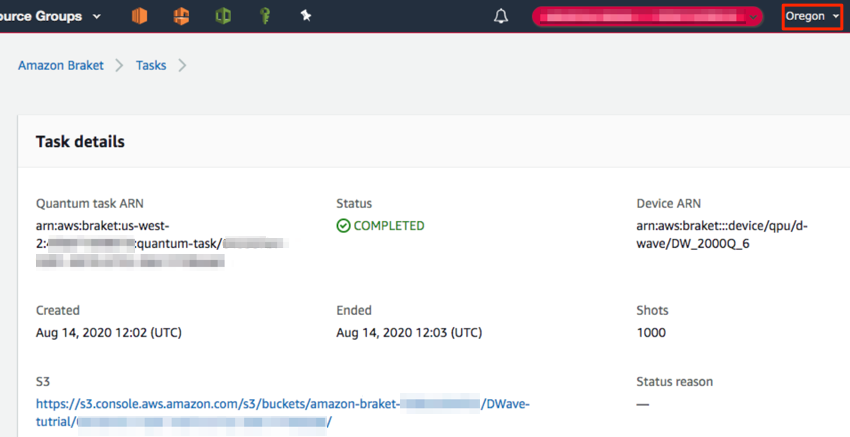Click the Status reason label
The width and height of the screenshot is (850, 437).
[674, 382]
